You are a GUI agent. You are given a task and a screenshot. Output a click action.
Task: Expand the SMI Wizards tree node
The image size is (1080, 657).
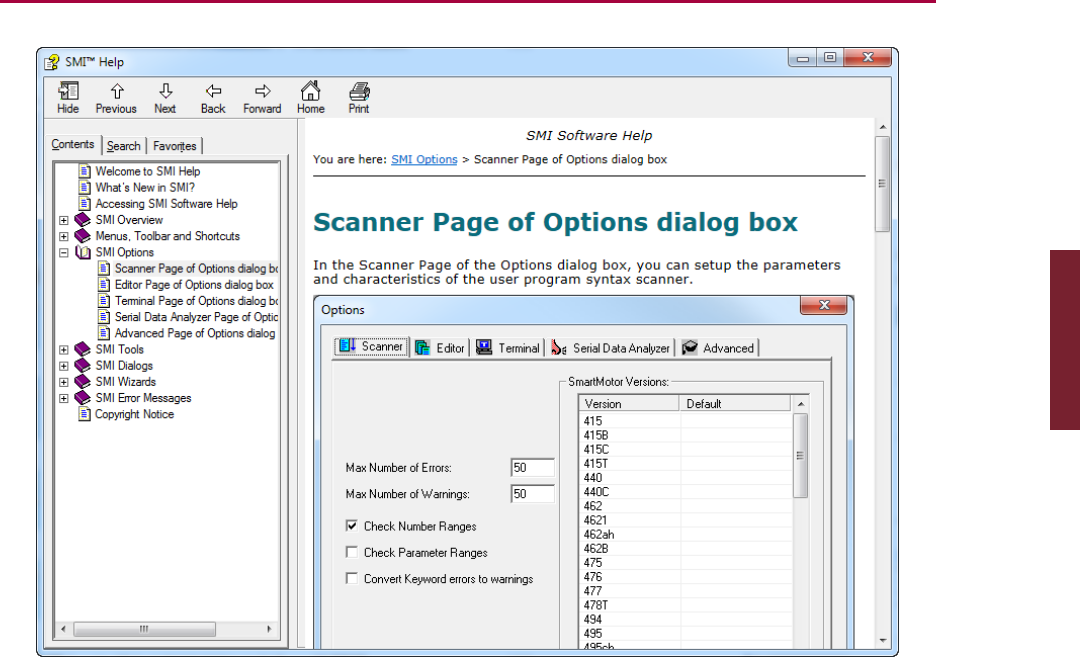click(64, 382)
